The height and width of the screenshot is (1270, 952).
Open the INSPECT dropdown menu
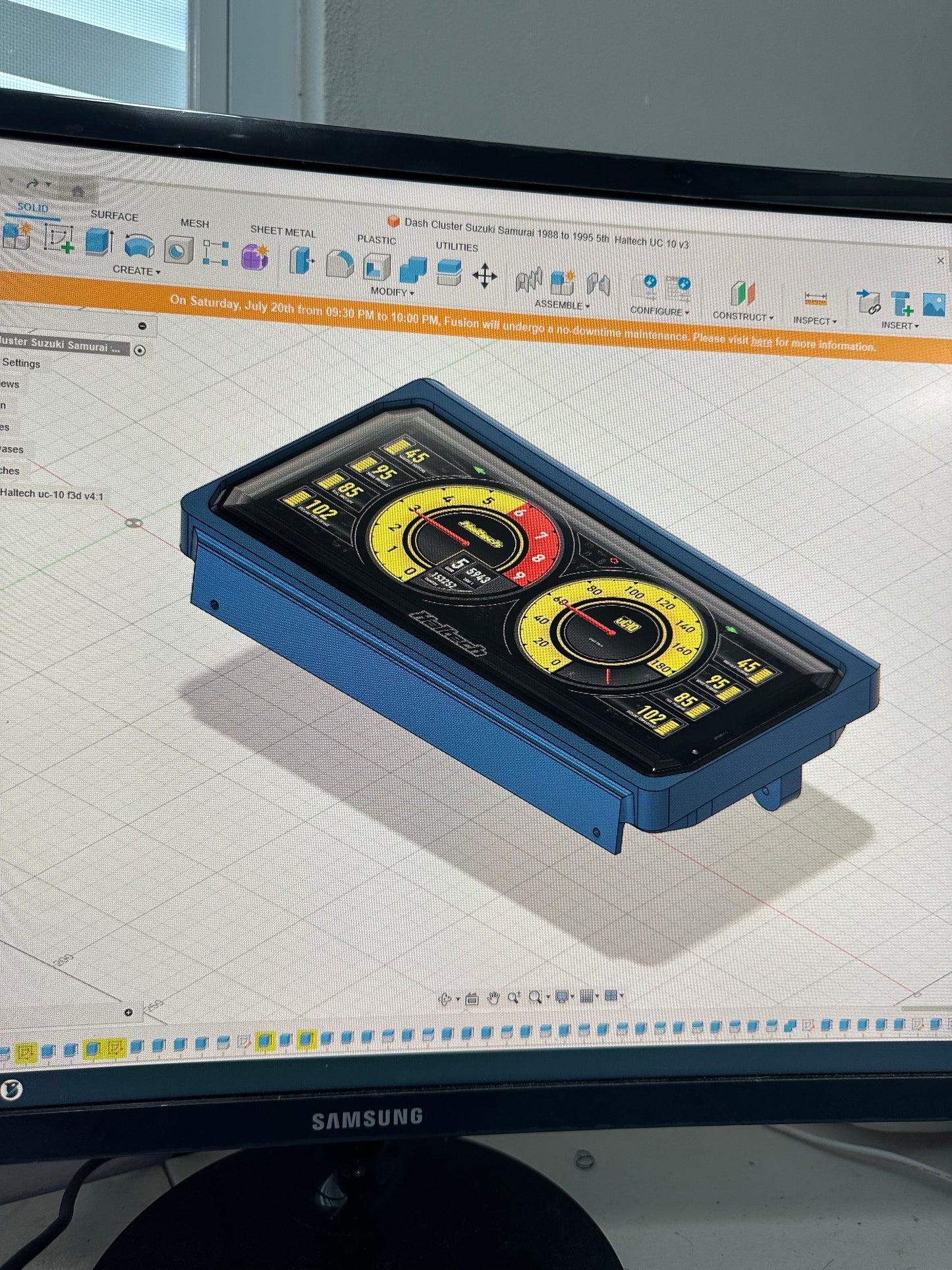[815, 321]
